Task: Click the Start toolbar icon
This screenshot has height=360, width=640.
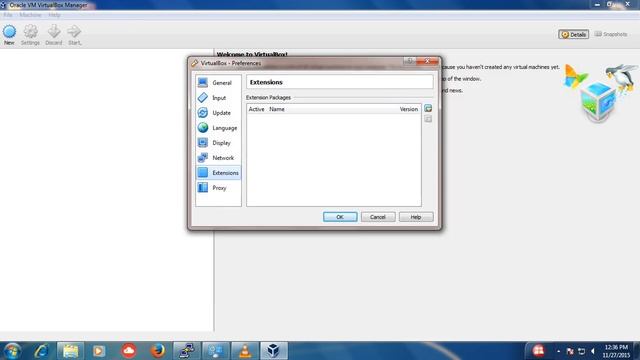Action: tap(74, 35)
